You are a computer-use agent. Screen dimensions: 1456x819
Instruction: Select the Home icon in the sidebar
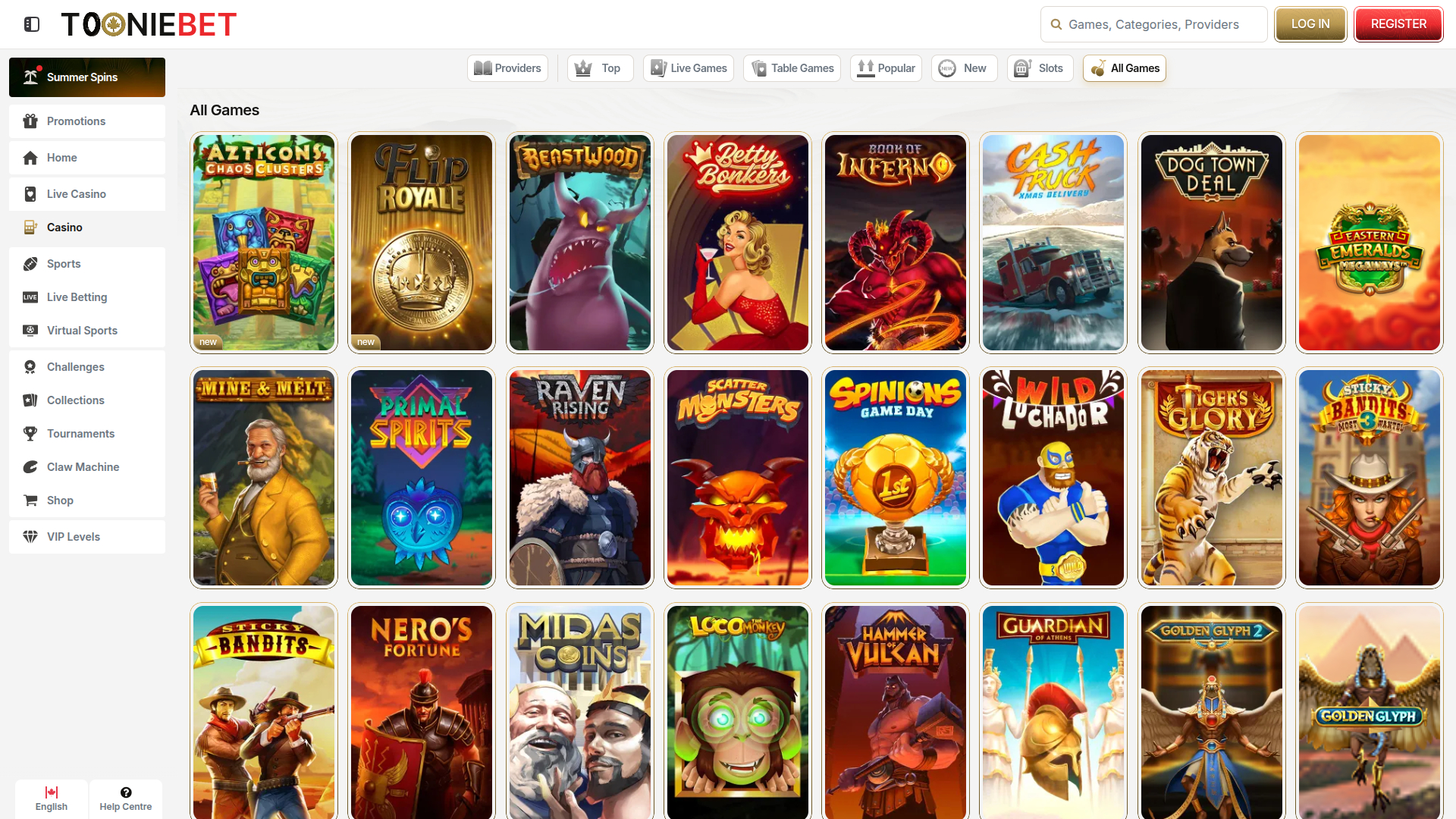tap(30, 157)
